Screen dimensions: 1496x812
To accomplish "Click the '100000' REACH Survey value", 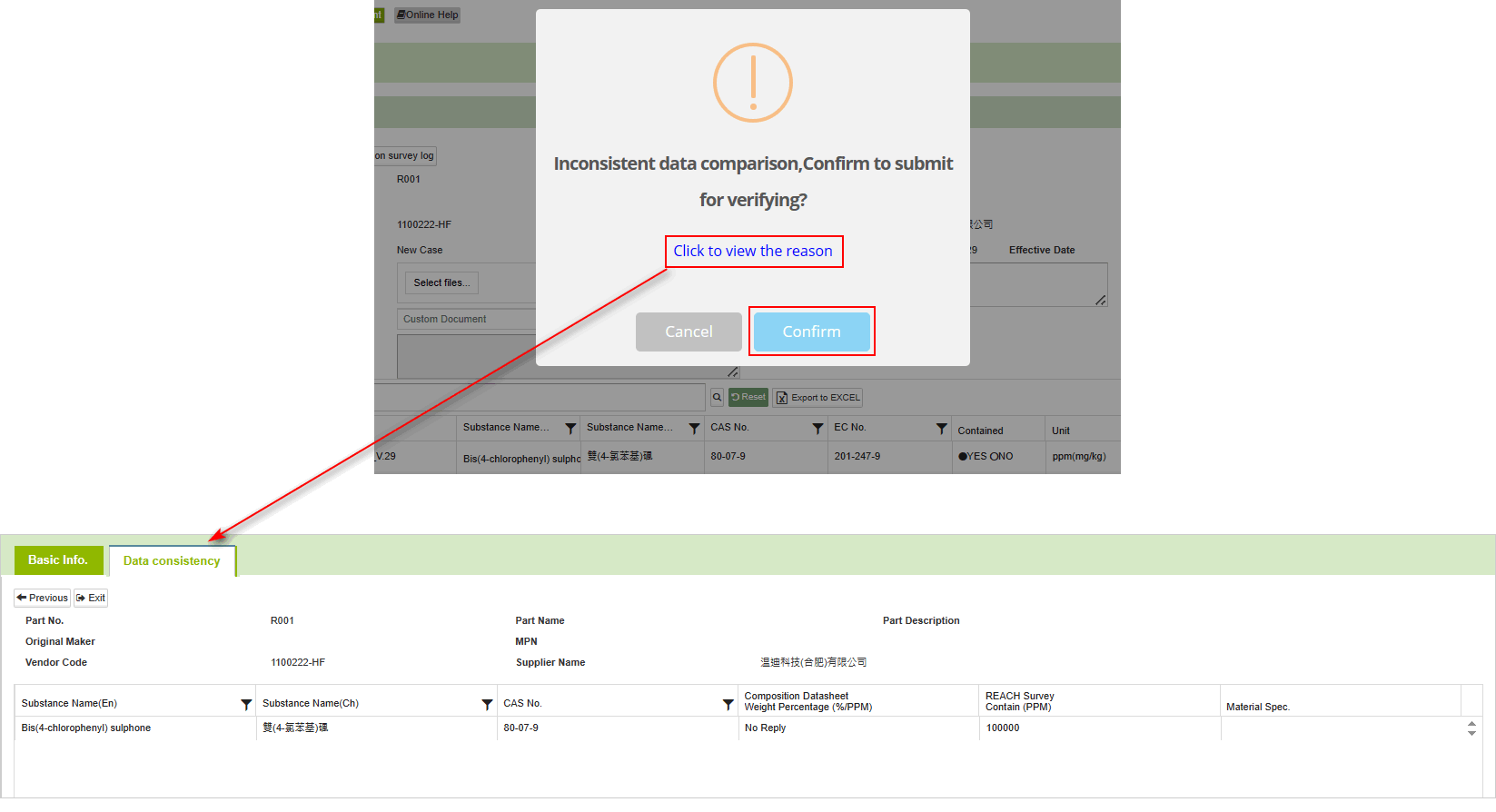I will tap(1003, 728).
